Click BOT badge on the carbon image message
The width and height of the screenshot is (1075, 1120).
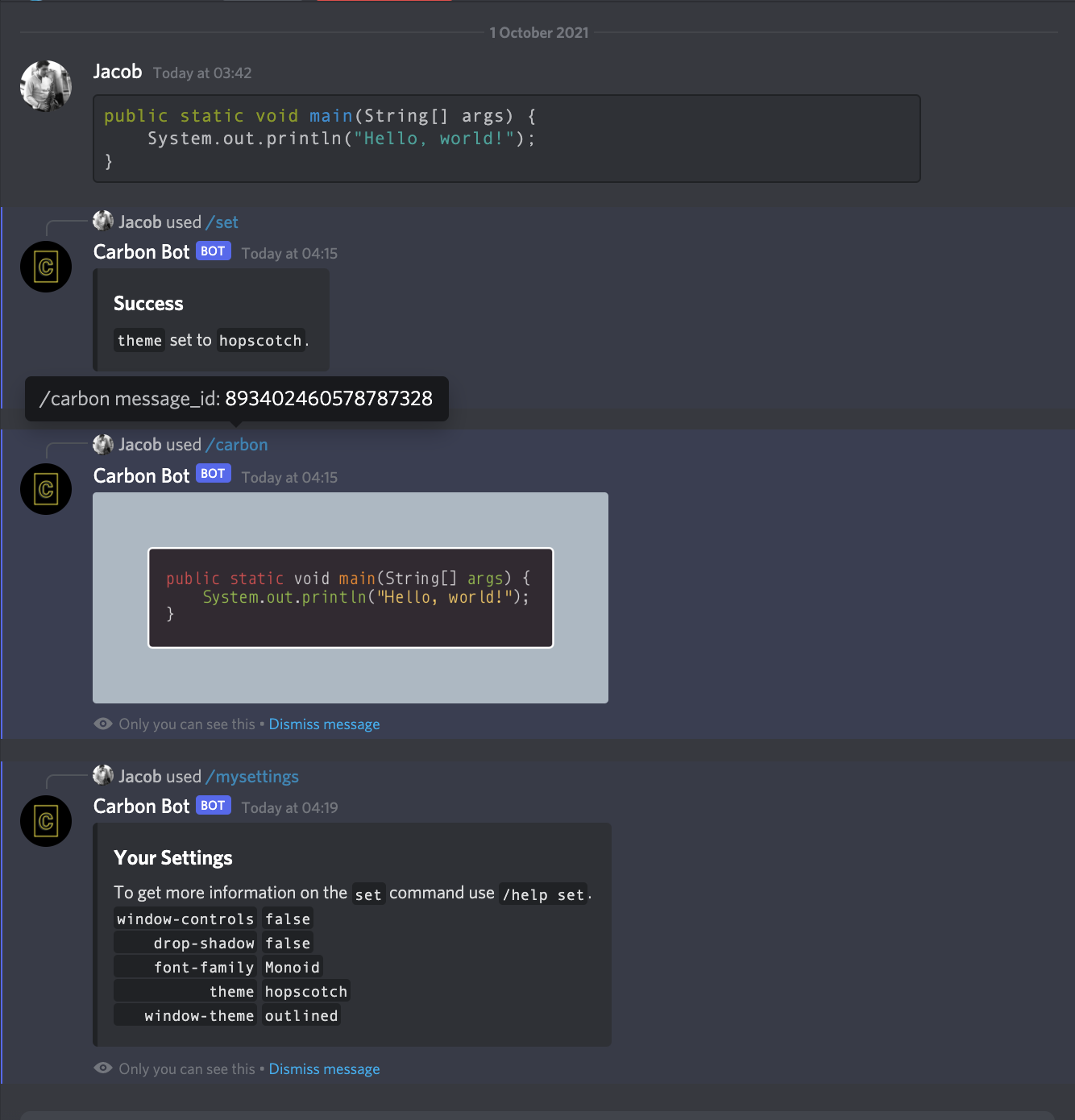214,474
